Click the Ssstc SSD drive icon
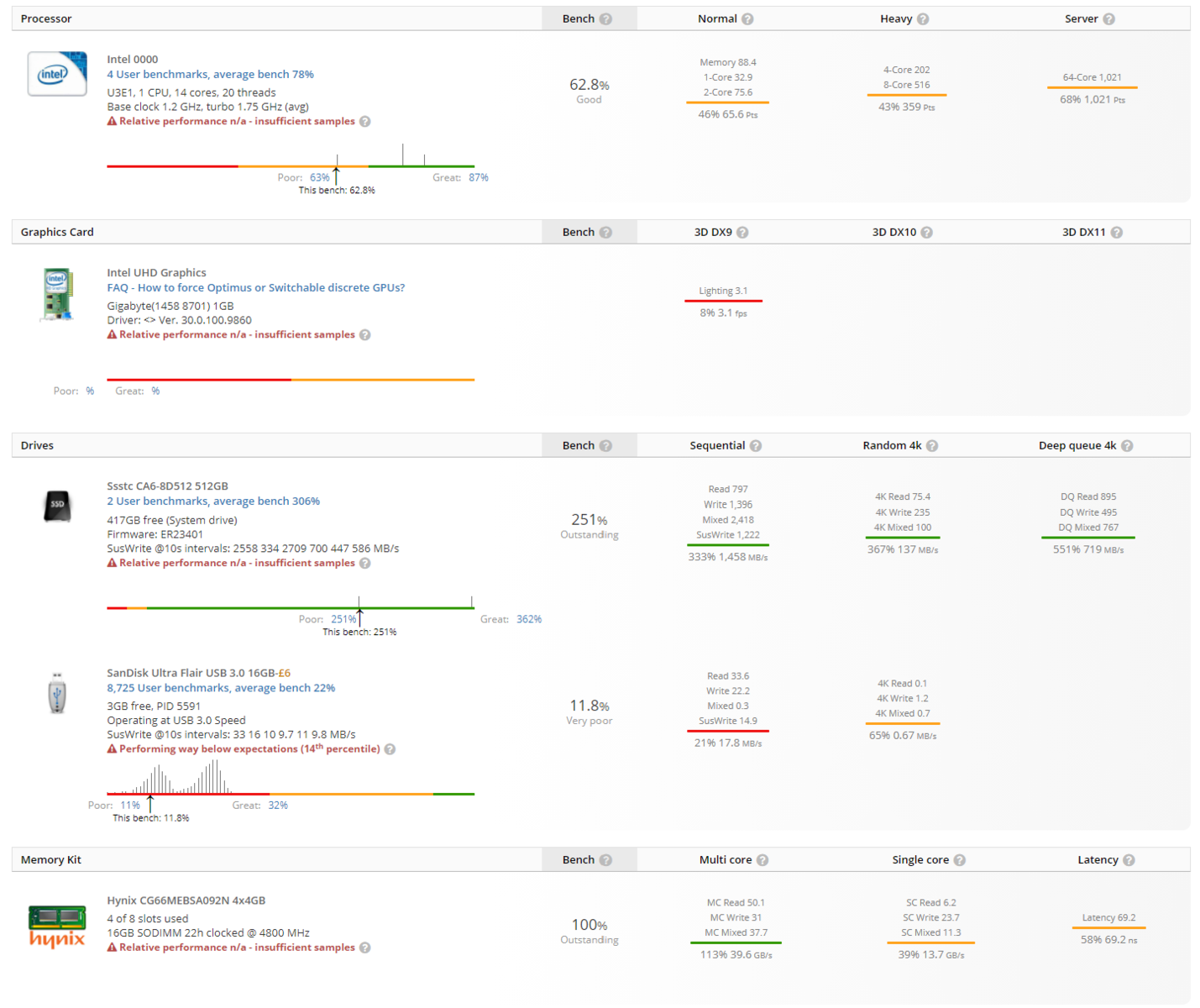This screenshot has width=1200, height=1008. 57,506
